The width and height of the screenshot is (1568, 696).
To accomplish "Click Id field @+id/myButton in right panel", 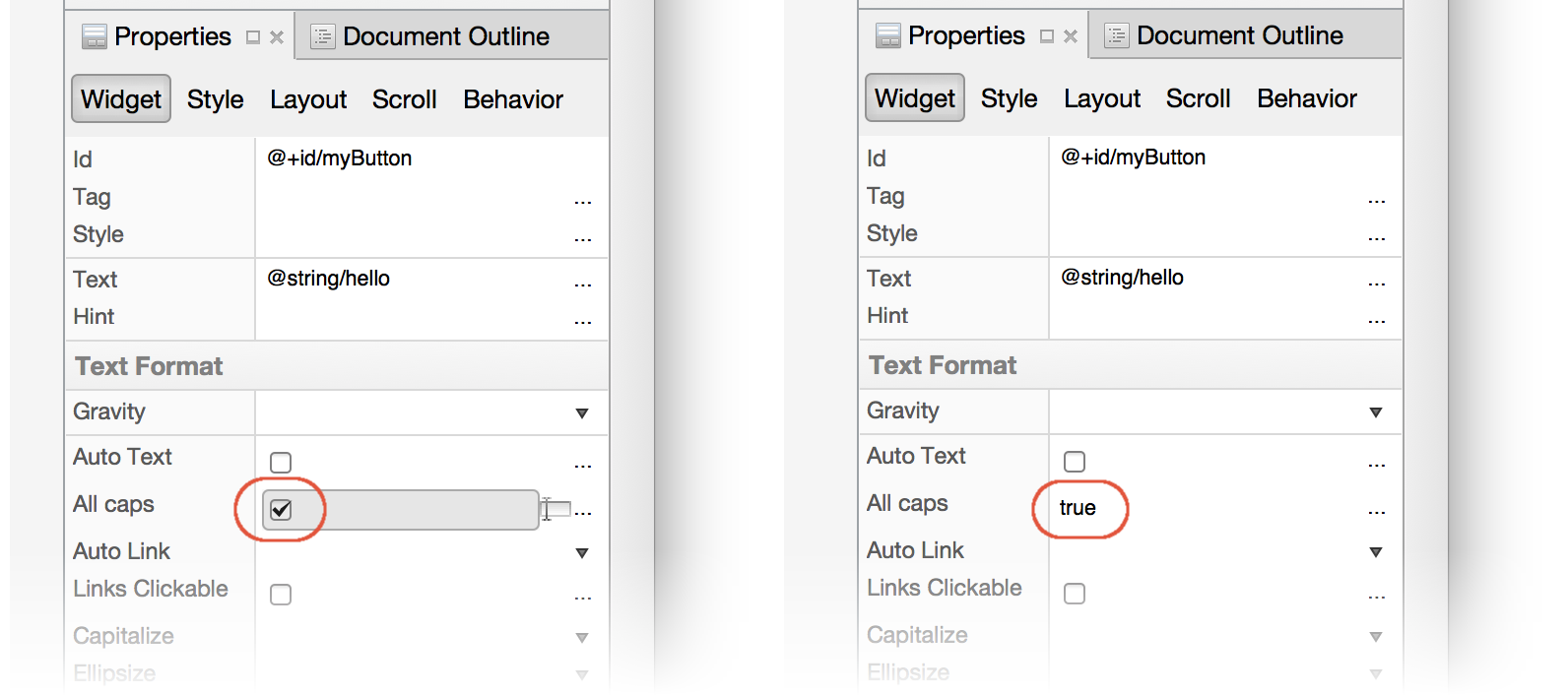I will 1134,158.
